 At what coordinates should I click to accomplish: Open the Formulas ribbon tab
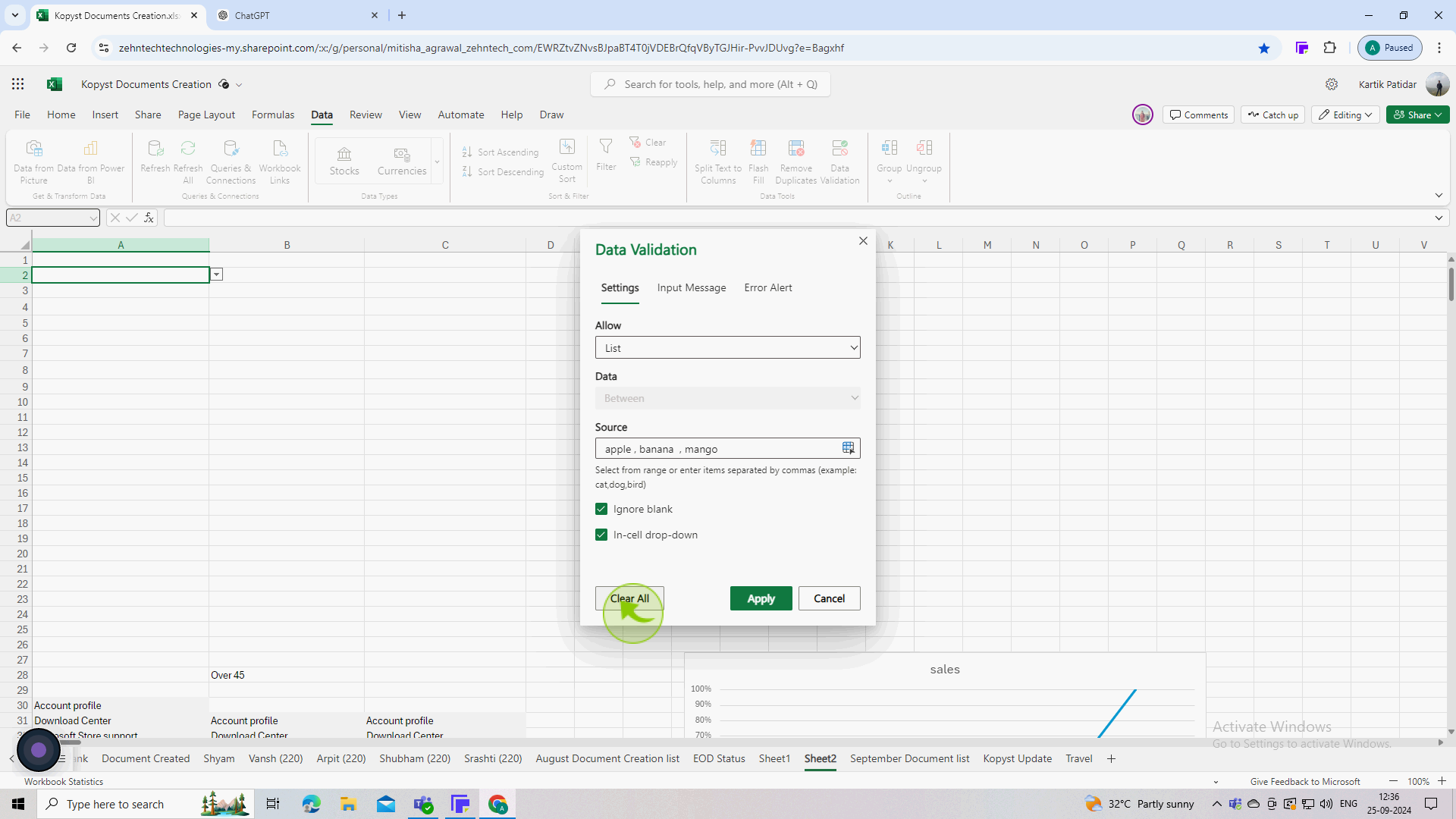(x=273, y=115)
